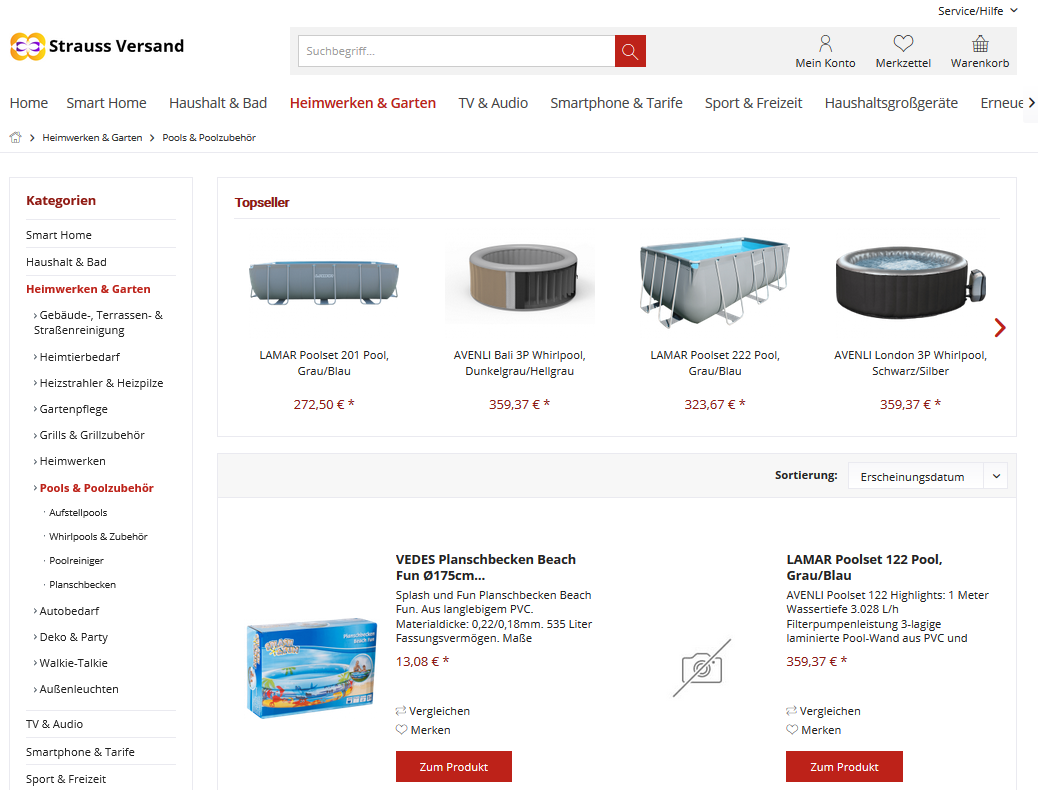Expand Walkie-Talkie category
This screenshot has width=1038, height=790.
click(70, 663)
